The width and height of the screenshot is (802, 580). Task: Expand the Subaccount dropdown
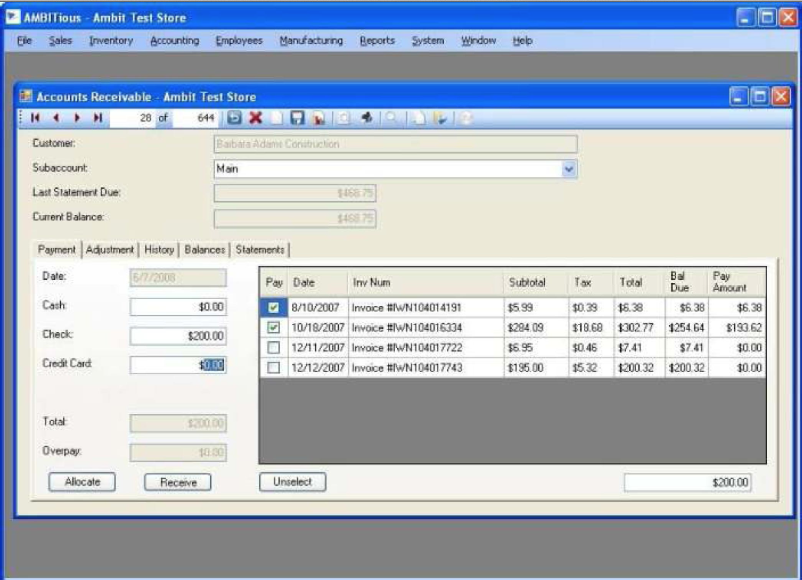[x=569, y=169]
